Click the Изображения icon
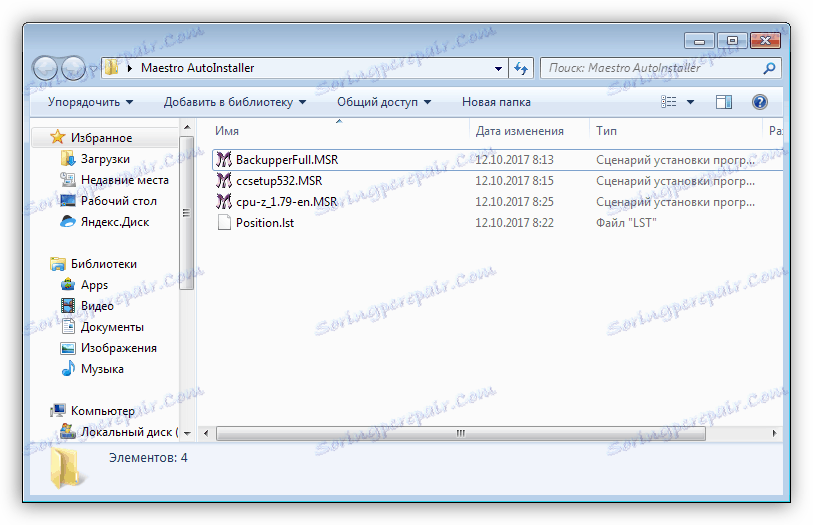Viewport: 813px width, 525px height. click(67, 348)
